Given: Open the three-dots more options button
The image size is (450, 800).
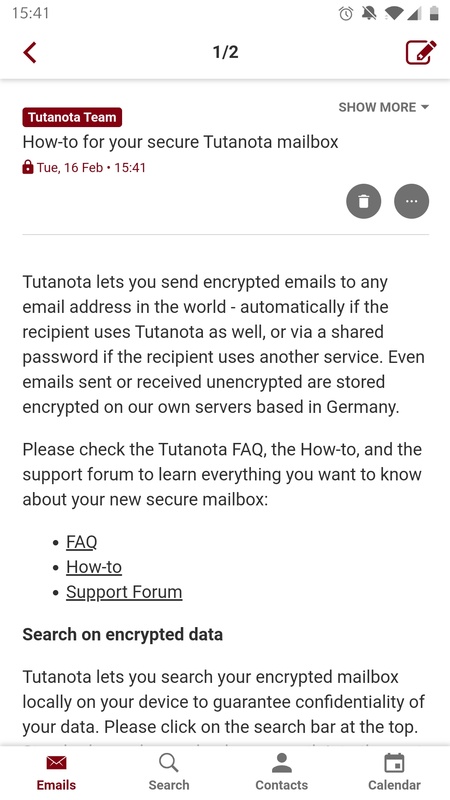Looking at the screenshot, I should pyautogui.click(x=411, y=201).
